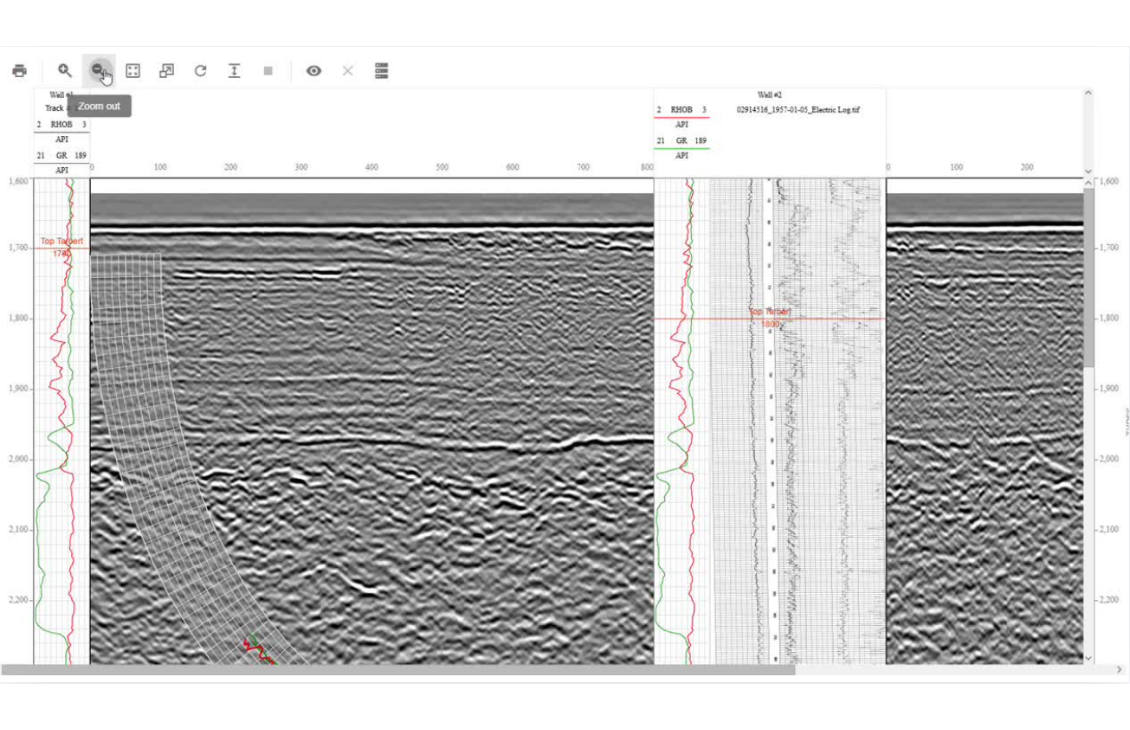This screenshot has width=1130, height=730.
Task: Click the scanned electric log raster track
Action: [x=798, y=422]
